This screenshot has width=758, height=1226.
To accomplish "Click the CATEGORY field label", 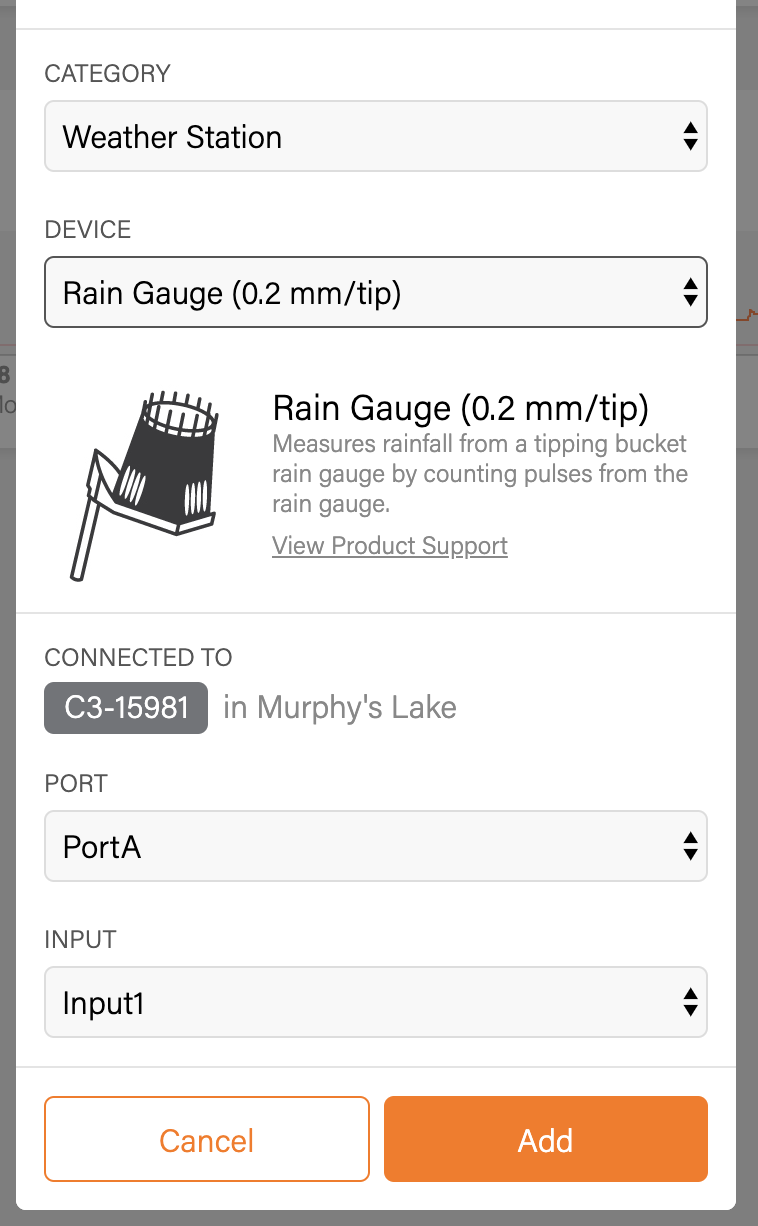I will 108,73.
